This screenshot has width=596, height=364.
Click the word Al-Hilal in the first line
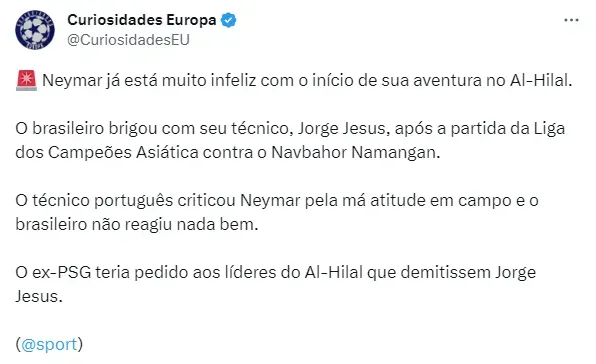tap(541, 80)
